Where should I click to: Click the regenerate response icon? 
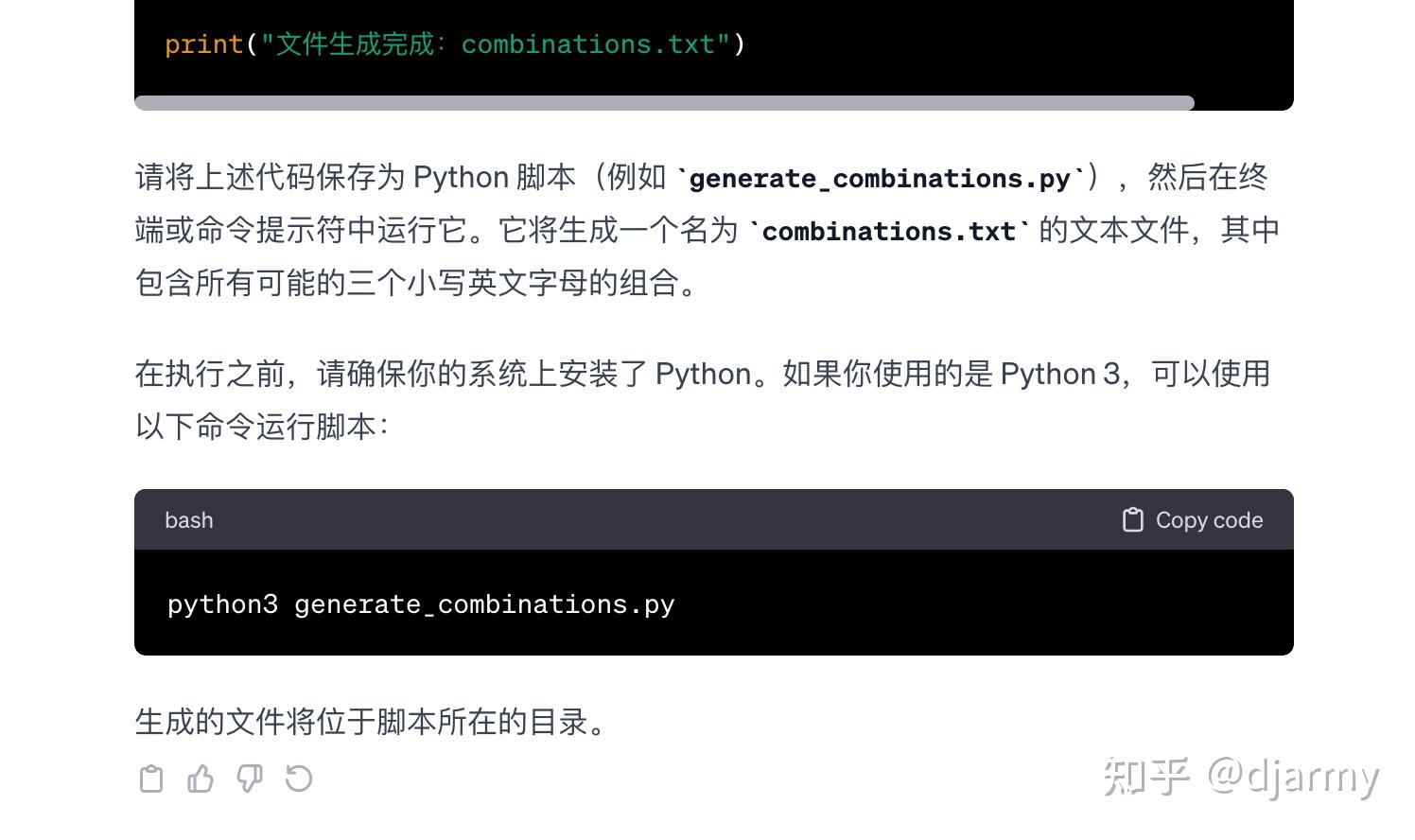(x=299, y=779)
